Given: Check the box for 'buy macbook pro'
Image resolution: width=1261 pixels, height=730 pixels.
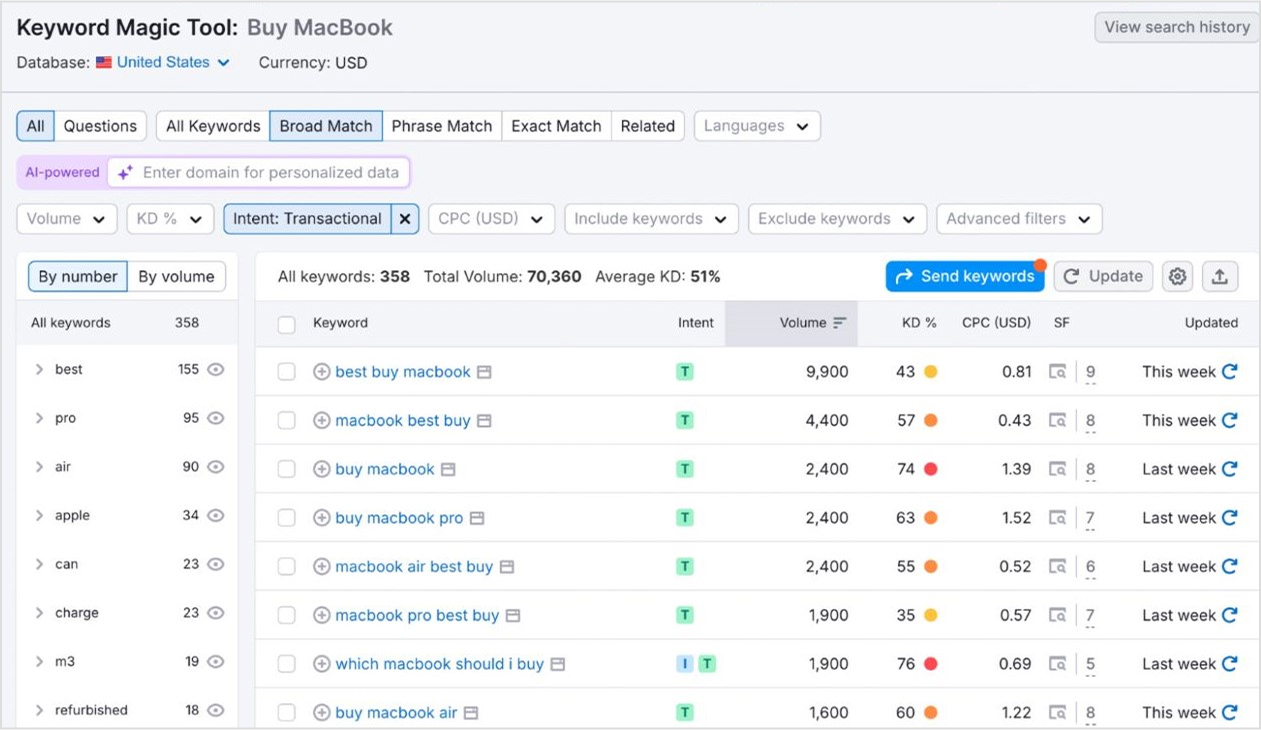Looking at the screenshot, I should coord(287,518).
